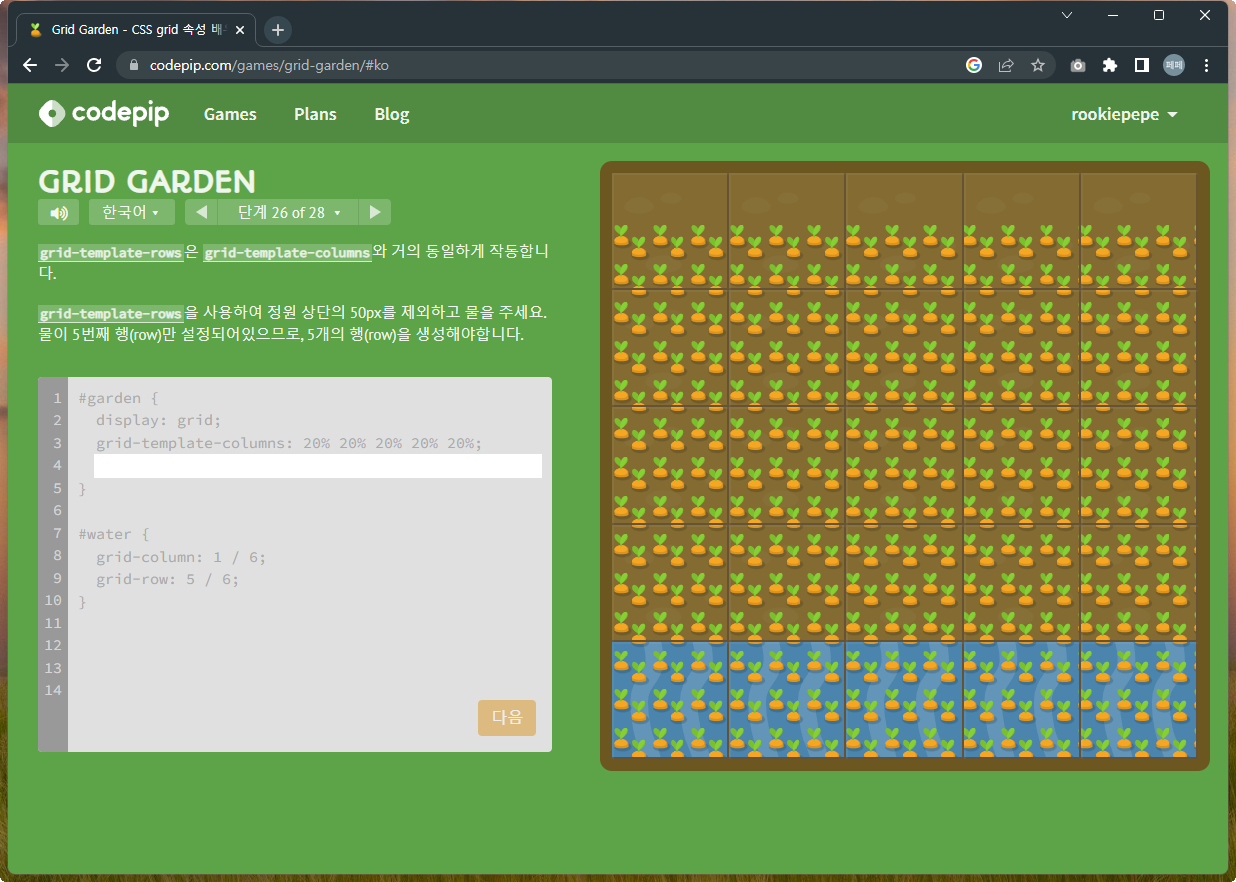Viewport: 1236px width, 882px height.
Task: Bookmark this page with star icon
Action: coord(1038,65)
